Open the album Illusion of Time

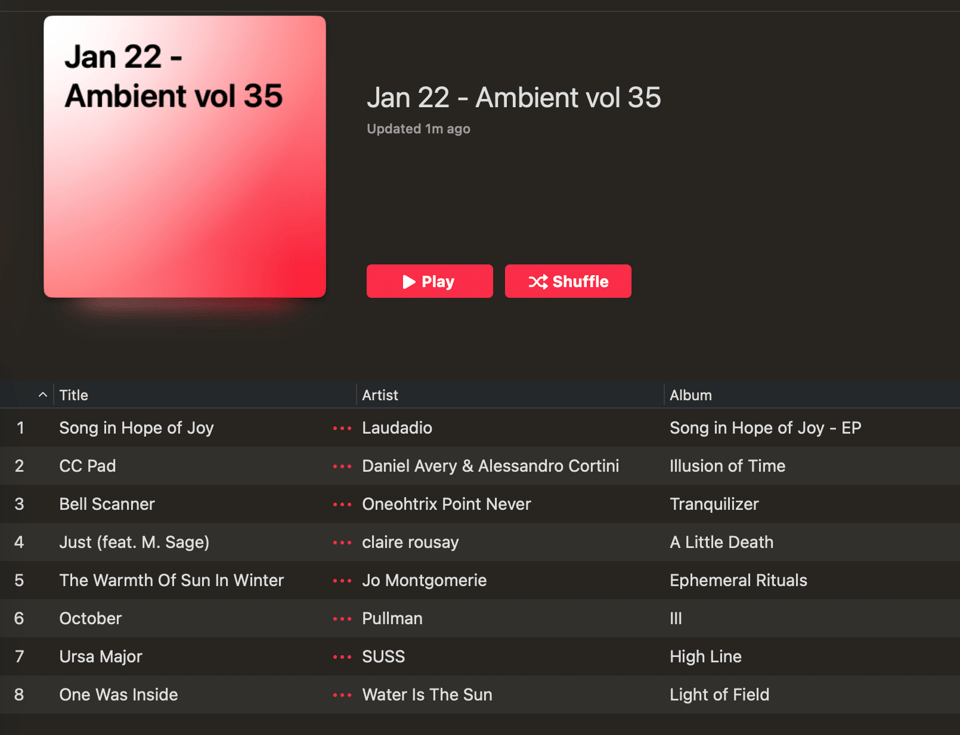[727, 466]
